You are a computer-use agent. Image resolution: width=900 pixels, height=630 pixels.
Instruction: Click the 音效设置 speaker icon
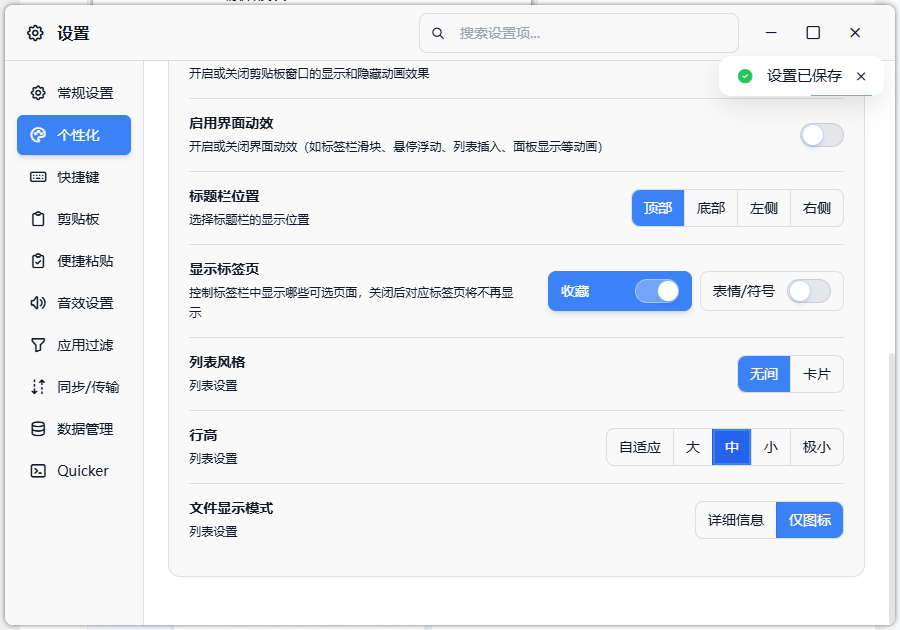pyautogui.click(x=38, y=303)
